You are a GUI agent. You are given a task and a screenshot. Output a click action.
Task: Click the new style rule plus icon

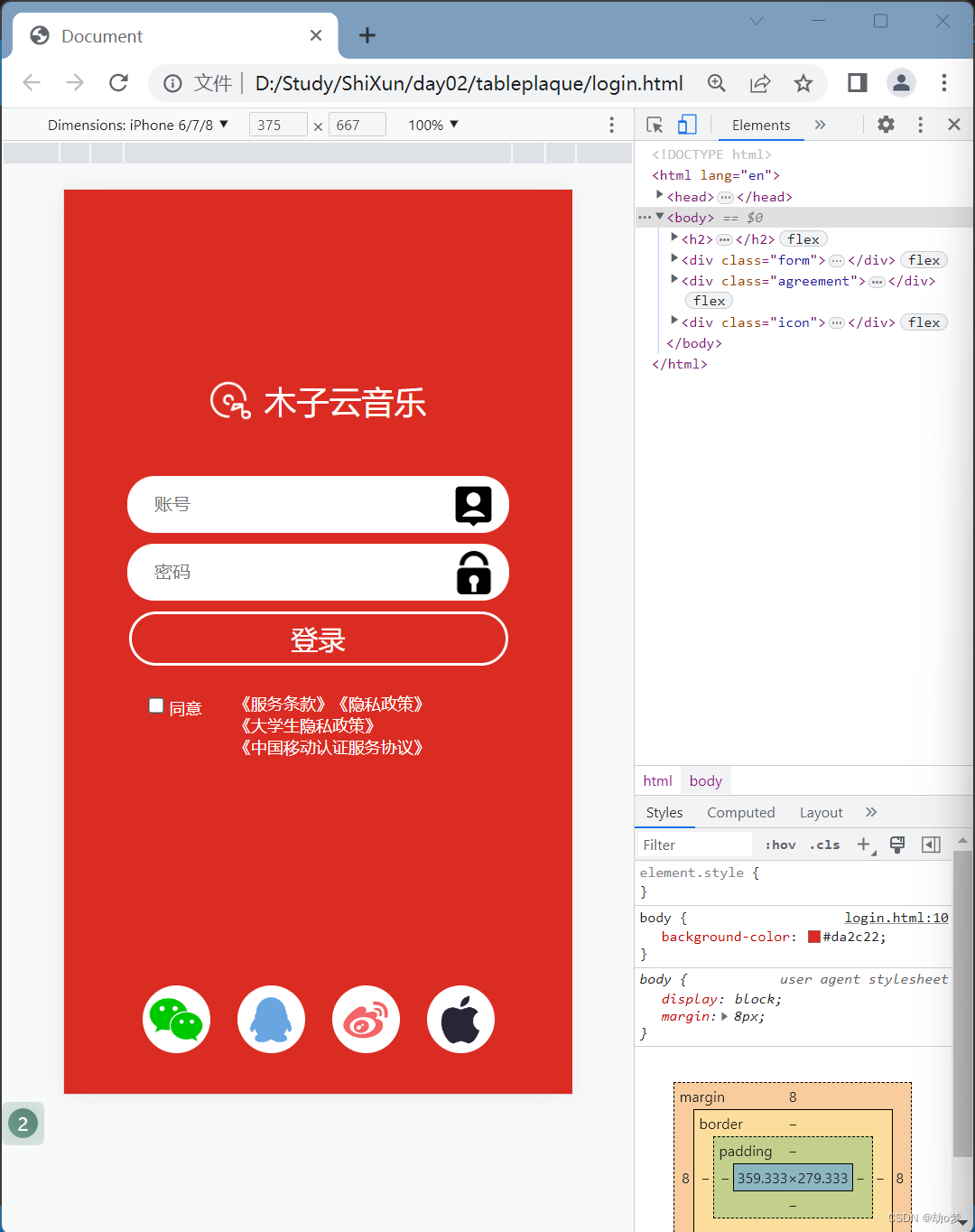(x=863, y=845)
